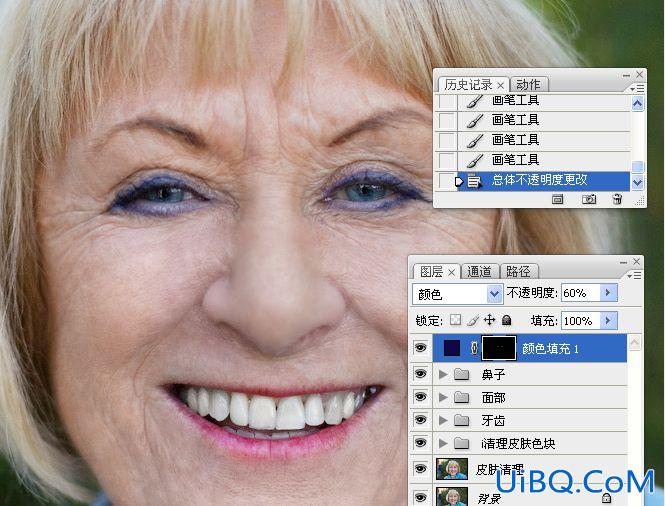
Task: Hide the 背景 layer
Action: click(420, 497)
